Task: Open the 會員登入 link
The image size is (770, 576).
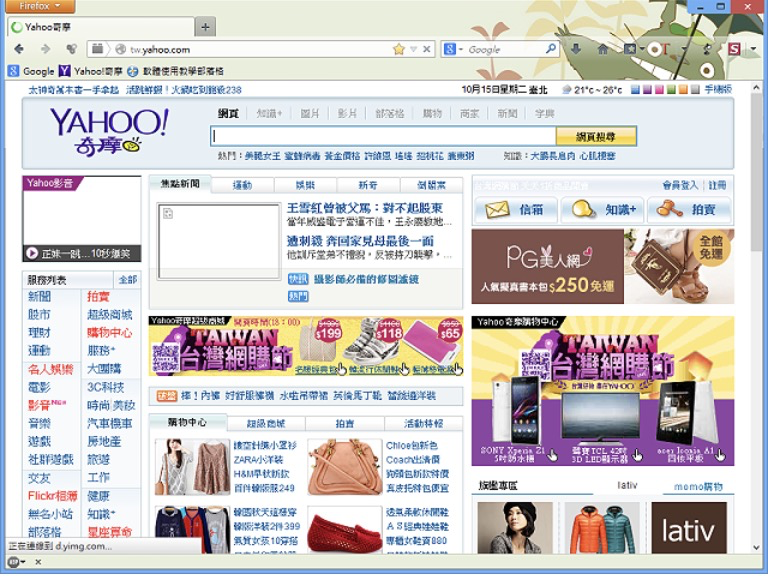Action: pos(680,185)
